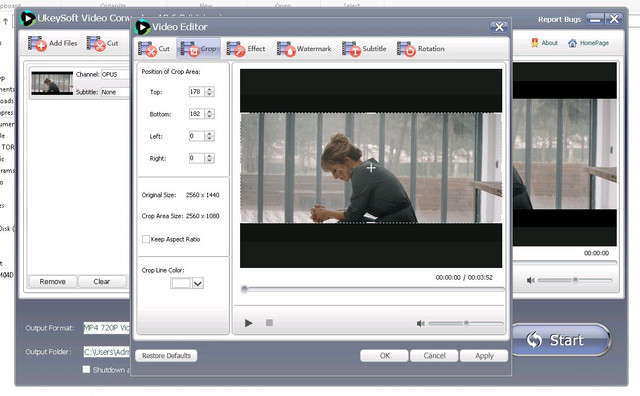Screen dimensions: 640x396
Task: Increase the Right crop value
Action: pos(209,156)
